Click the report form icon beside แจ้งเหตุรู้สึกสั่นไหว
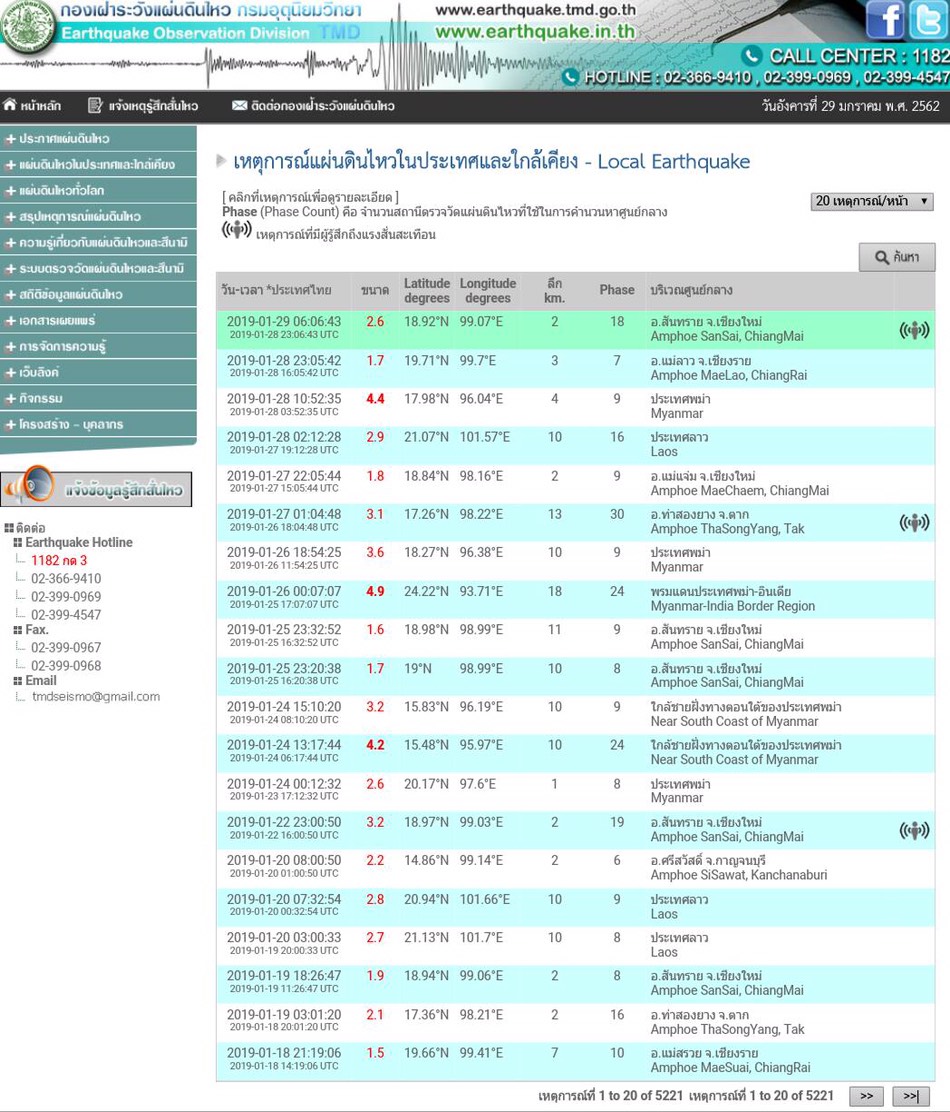The width and height of the screenshot is (950, 1112). (x=95, y=106)
